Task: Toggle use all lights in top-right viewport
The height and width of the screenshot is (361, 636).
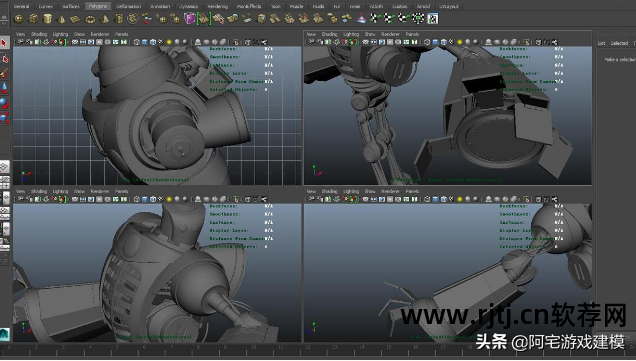Action: [x=460, y=42]
